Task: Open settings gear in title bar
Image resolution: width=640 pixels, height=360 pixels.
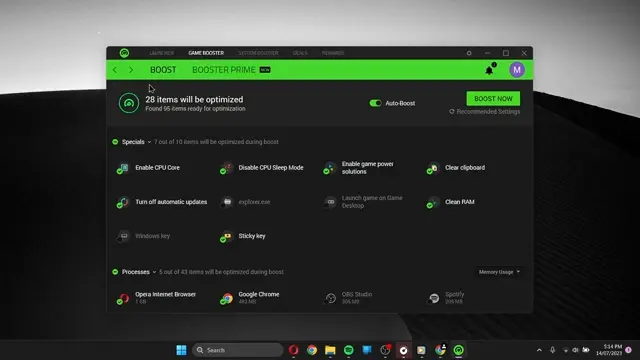Action: (x=469, y=53)
